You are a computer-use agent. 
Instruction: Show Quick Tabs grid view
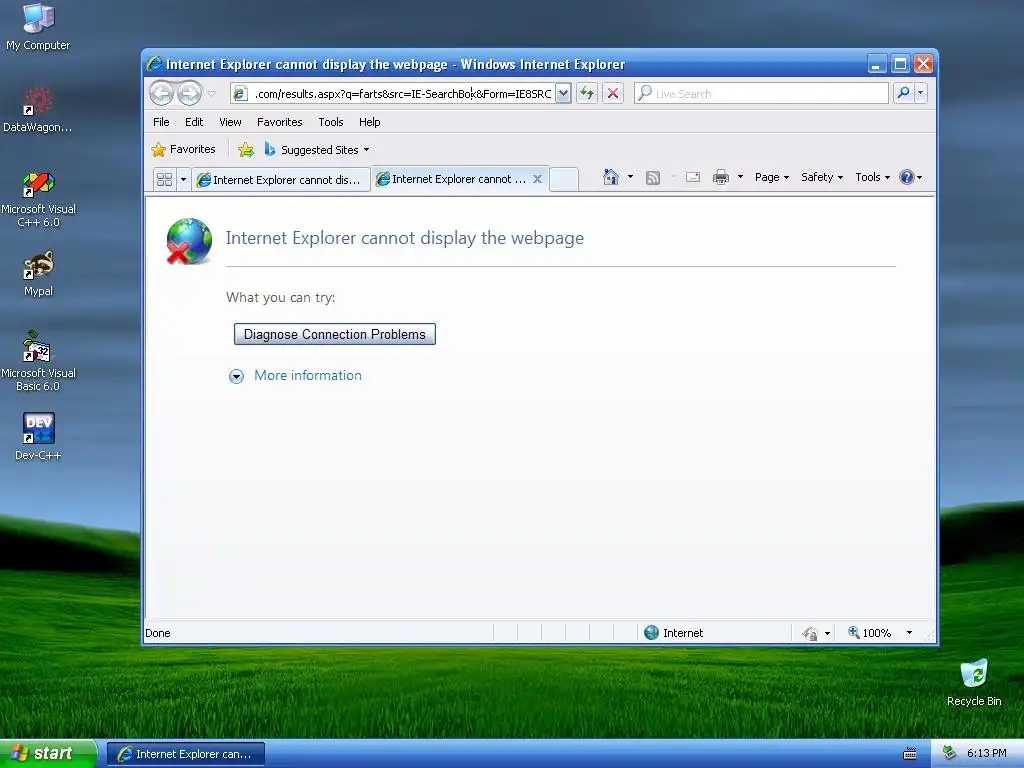[x=165, y=179]
